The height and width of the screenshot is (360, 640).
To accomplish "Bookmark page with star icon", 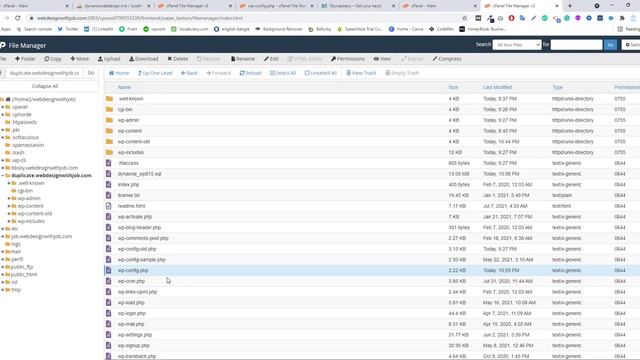I will pos(464,18).
